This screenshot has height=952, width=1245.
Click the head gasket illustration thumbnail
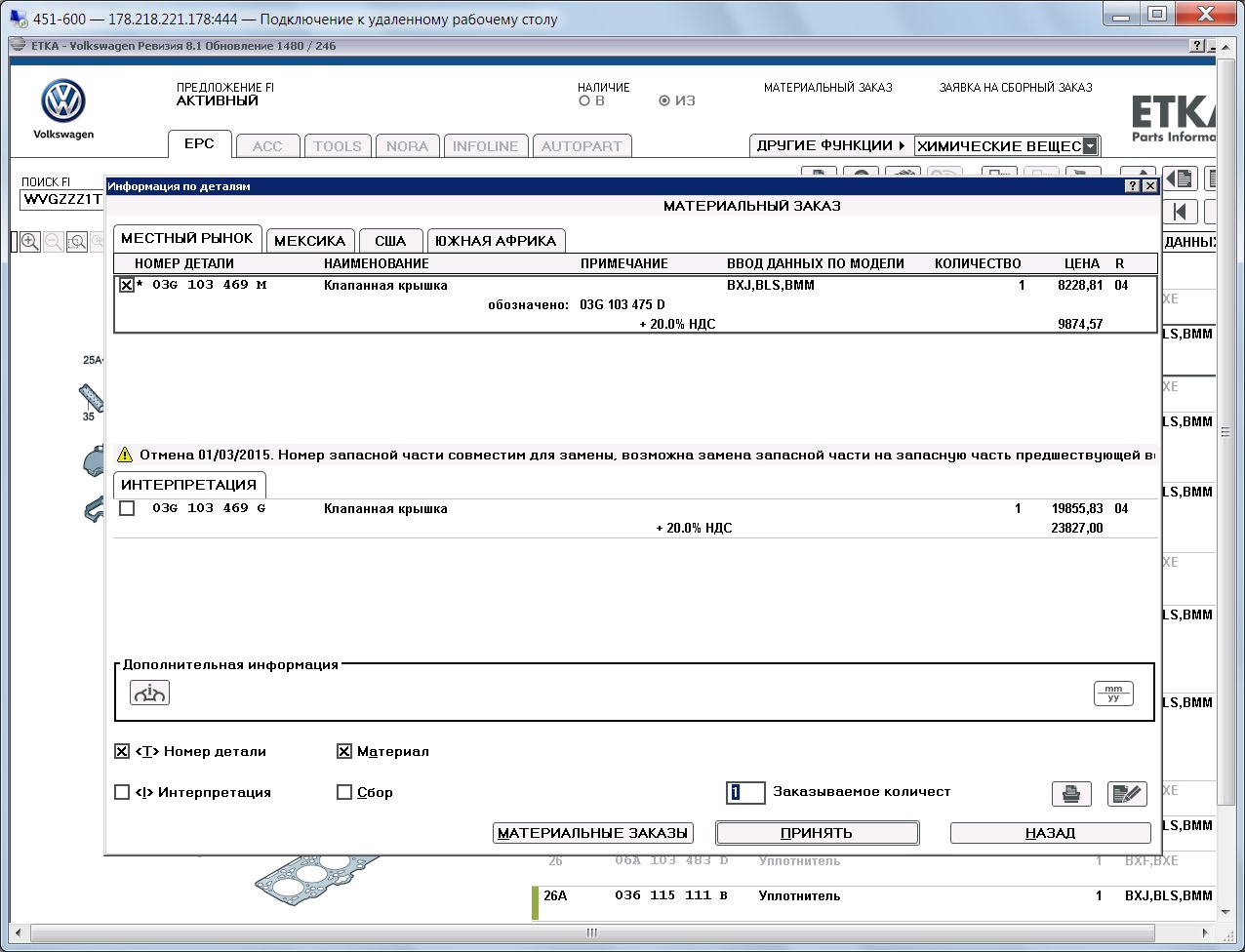click(316, 879)
